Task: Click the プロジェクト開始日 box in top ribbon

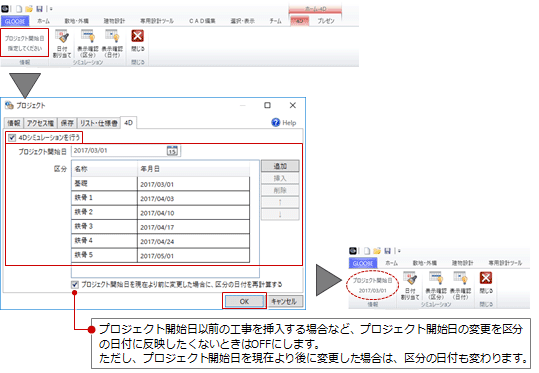Action: (24, 43)
